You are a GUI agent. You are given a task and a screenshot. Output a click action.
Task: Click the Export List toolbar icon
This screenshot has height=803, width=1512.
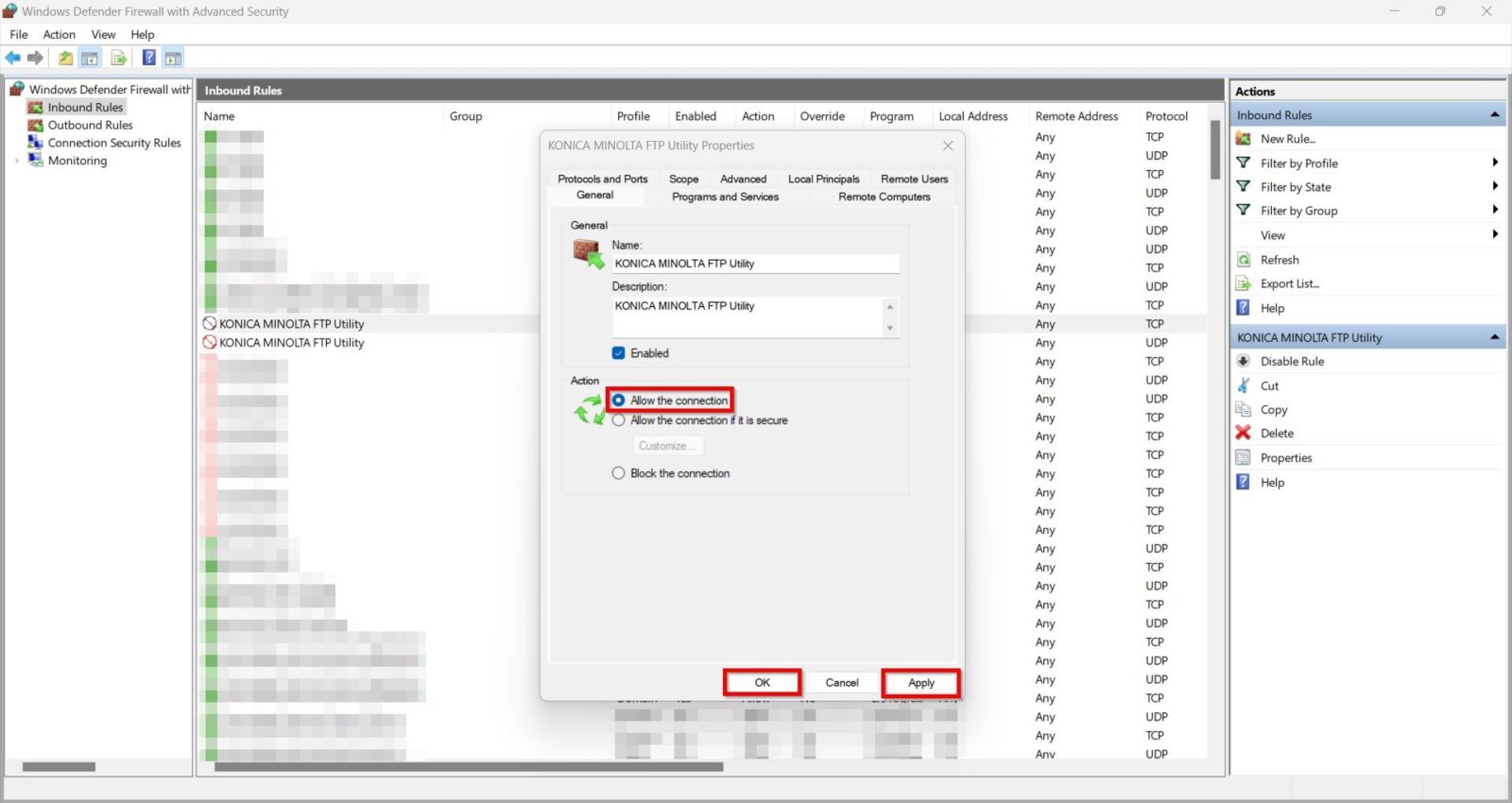(118, 59)
